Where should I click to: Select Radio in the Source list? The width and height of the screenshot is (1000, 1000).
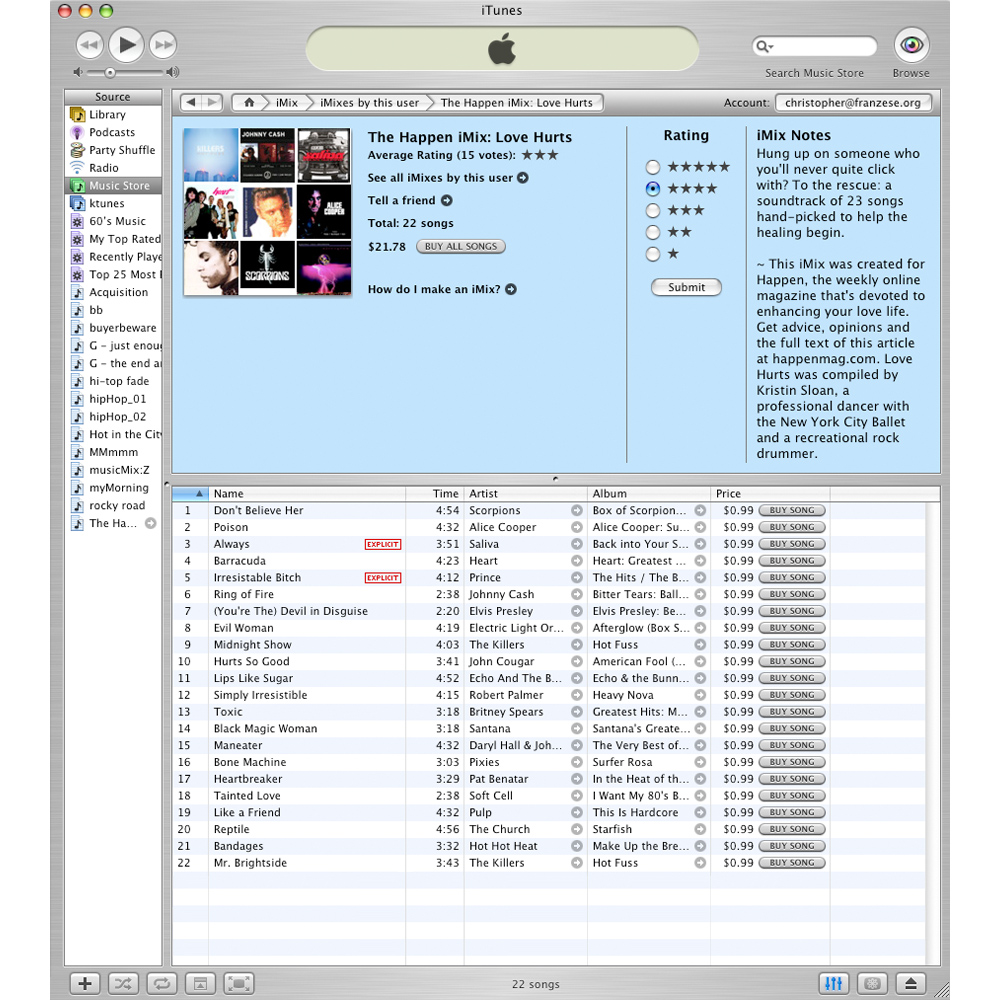tap(114, 168)
